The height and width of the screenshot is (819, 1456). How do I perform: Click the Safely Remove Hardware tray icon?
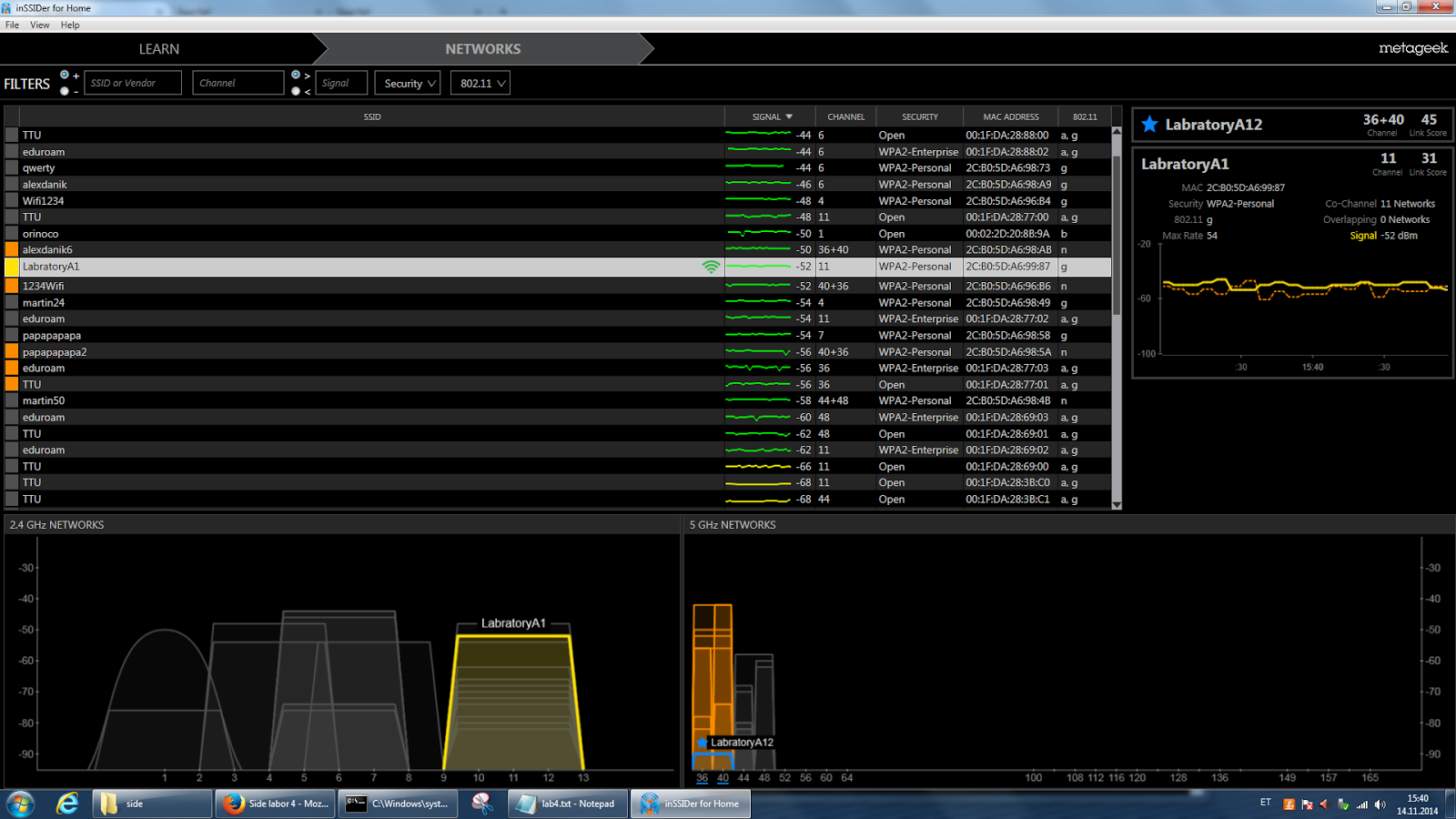pos(1343,804)
